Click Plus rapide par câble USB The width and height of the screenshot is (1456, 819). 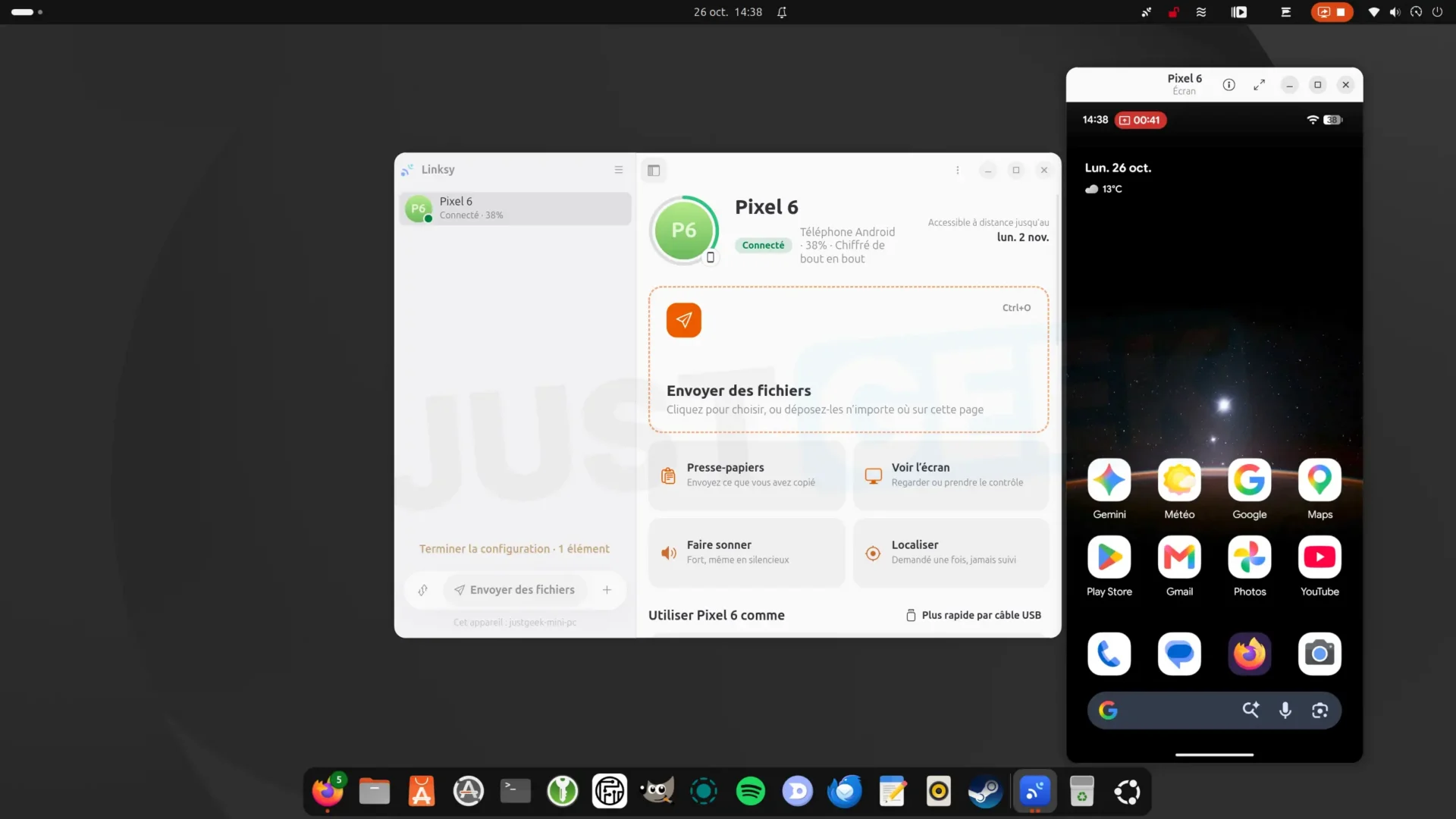[x=974, y=615]
